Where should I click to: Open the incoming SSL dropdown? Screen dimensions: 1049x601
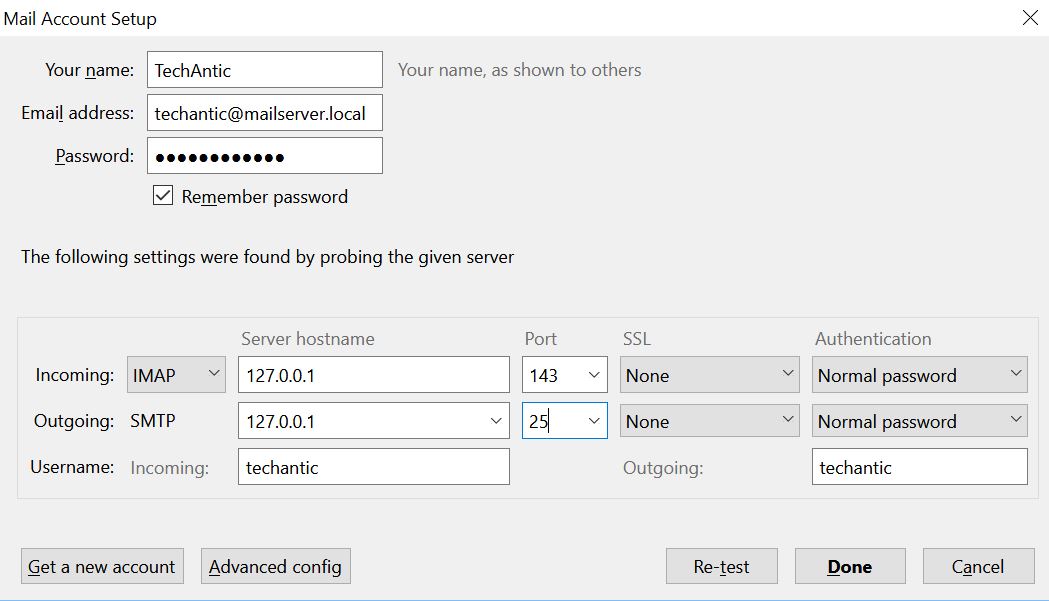[709, 375]
